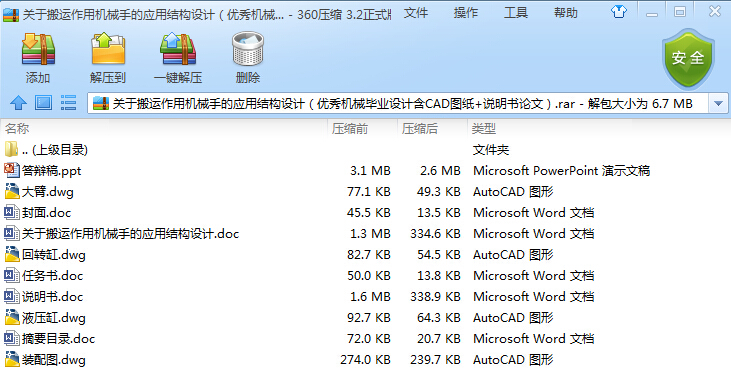Click the 274.0 KB size of 装配图.dwg

click(366, 360)
